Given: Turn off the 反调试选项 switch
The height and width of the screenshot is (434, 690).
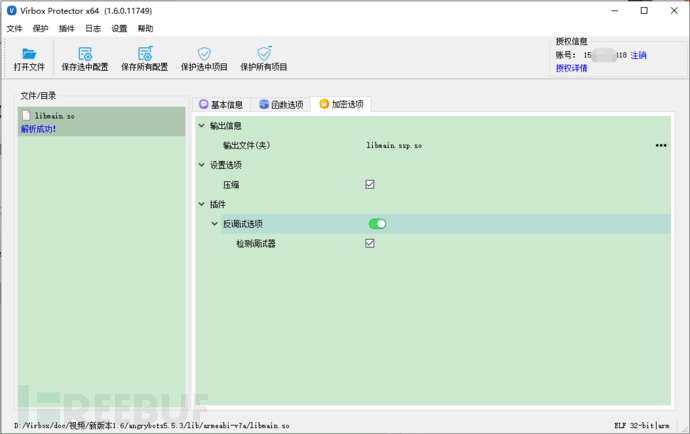Looking at the screenshot, I should click(x=377, y=224).
